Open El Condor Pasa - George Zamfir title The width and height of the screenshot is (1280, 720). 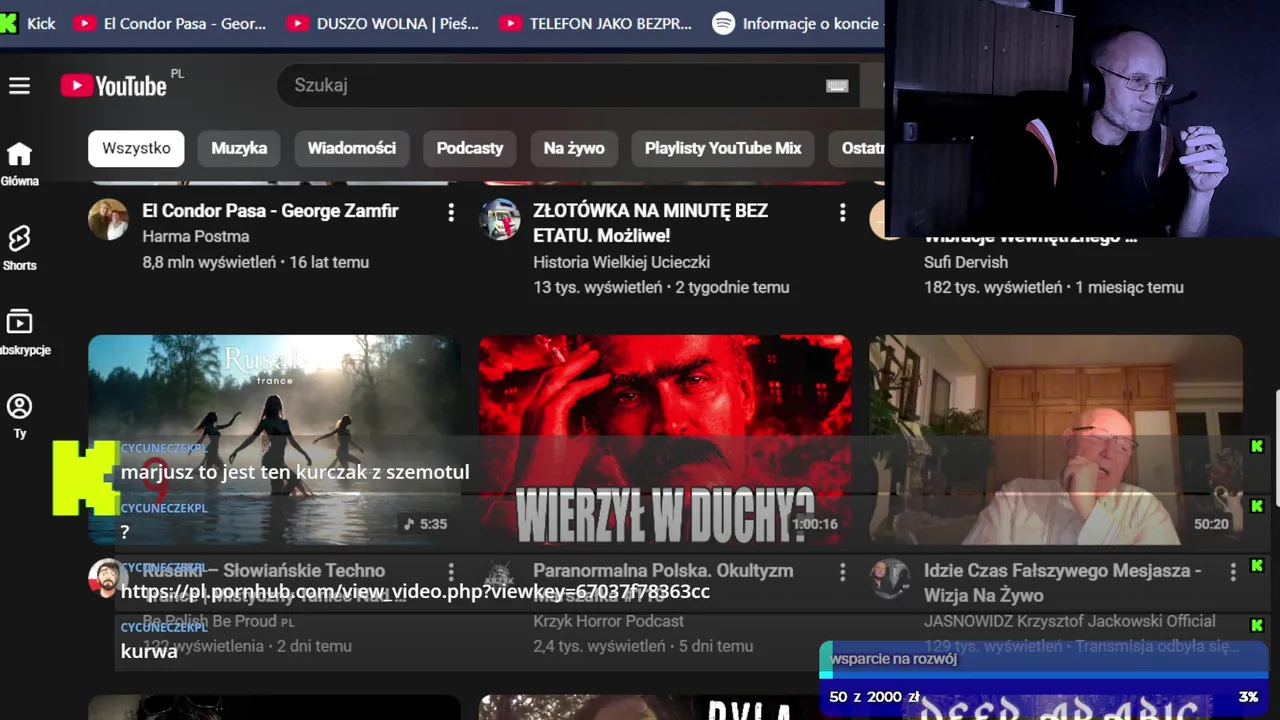[x=270, y=211]
